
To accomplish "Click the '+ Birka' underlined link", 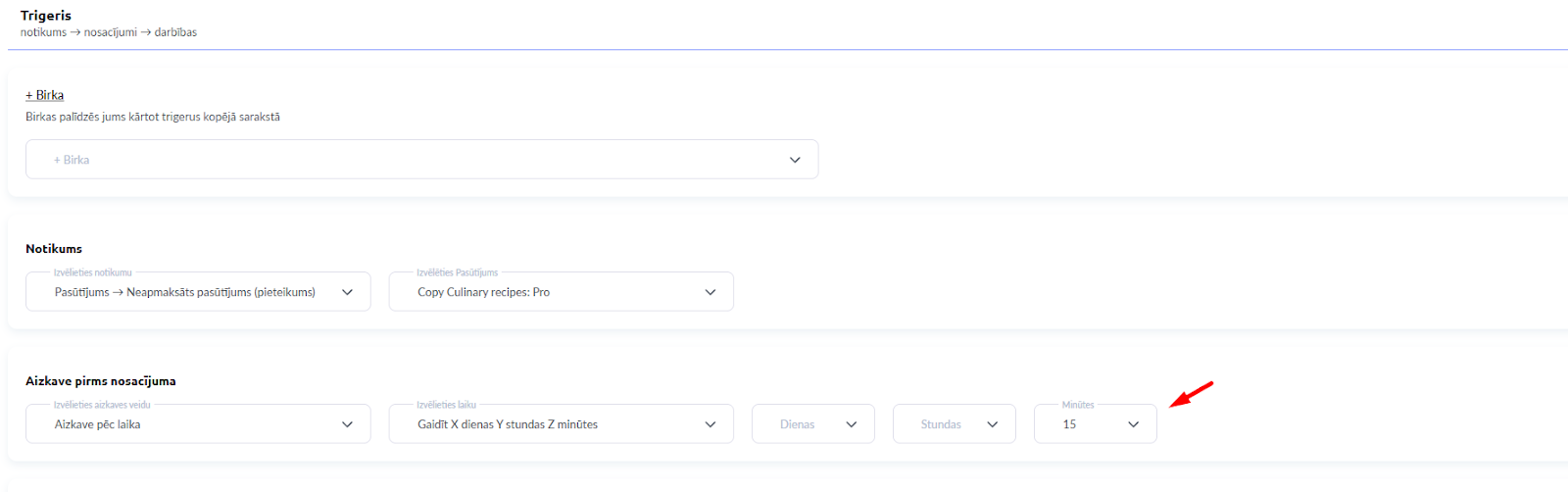I will tap(44, 95).
